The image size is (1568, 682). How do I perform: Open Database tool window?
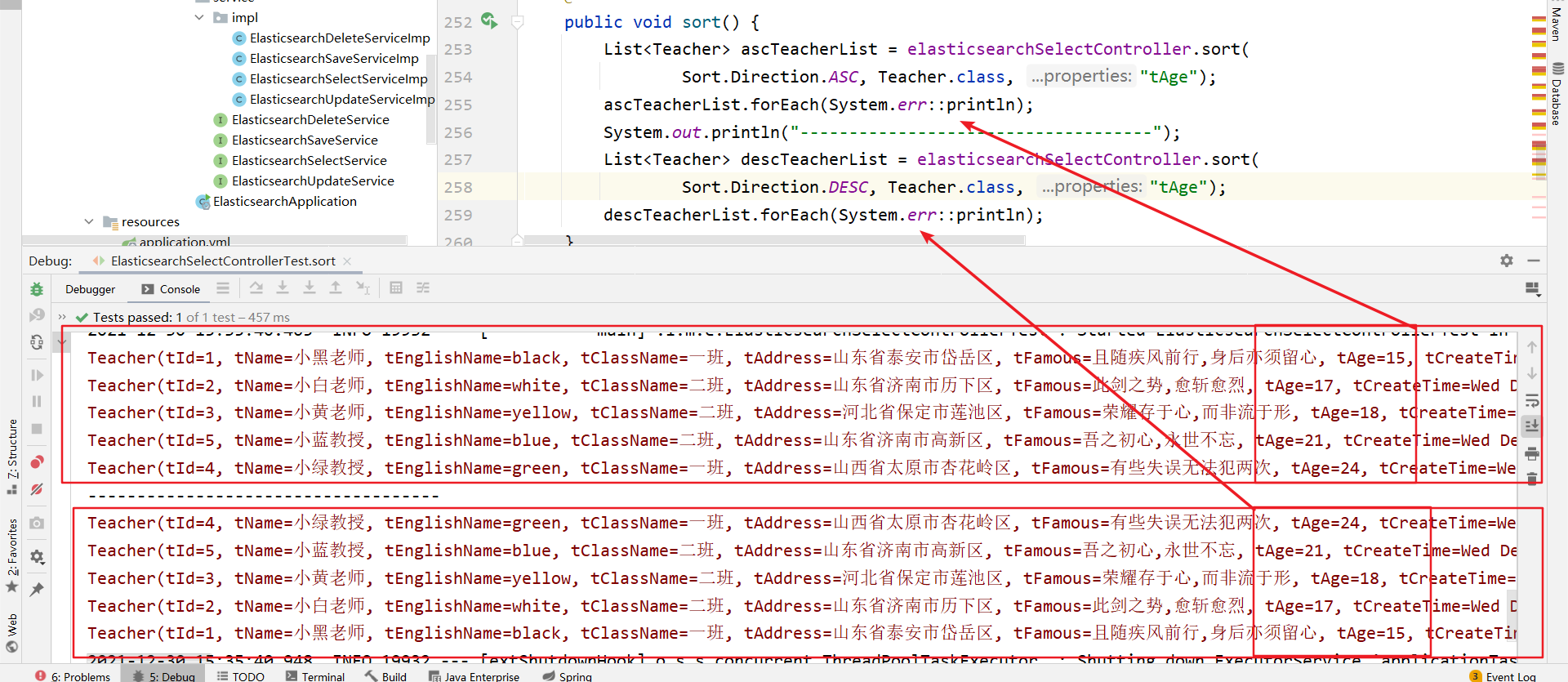(x=1557, y=94)
